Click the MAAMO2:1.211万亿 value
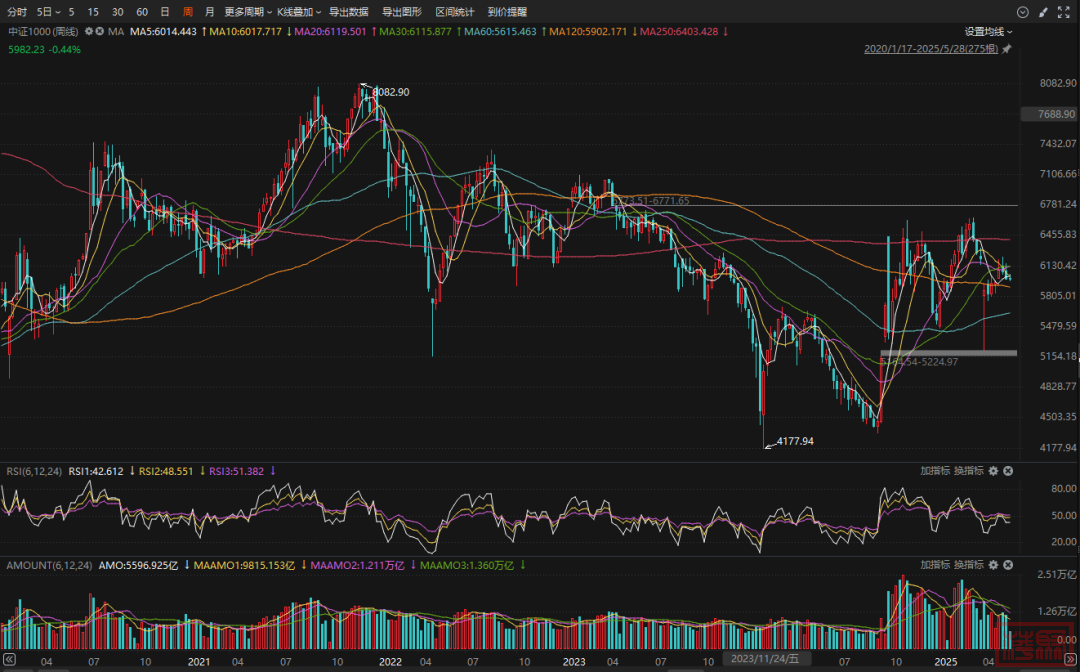This screenshot has height=672, width=1080. pyautogui.click(x=357, y=565)
